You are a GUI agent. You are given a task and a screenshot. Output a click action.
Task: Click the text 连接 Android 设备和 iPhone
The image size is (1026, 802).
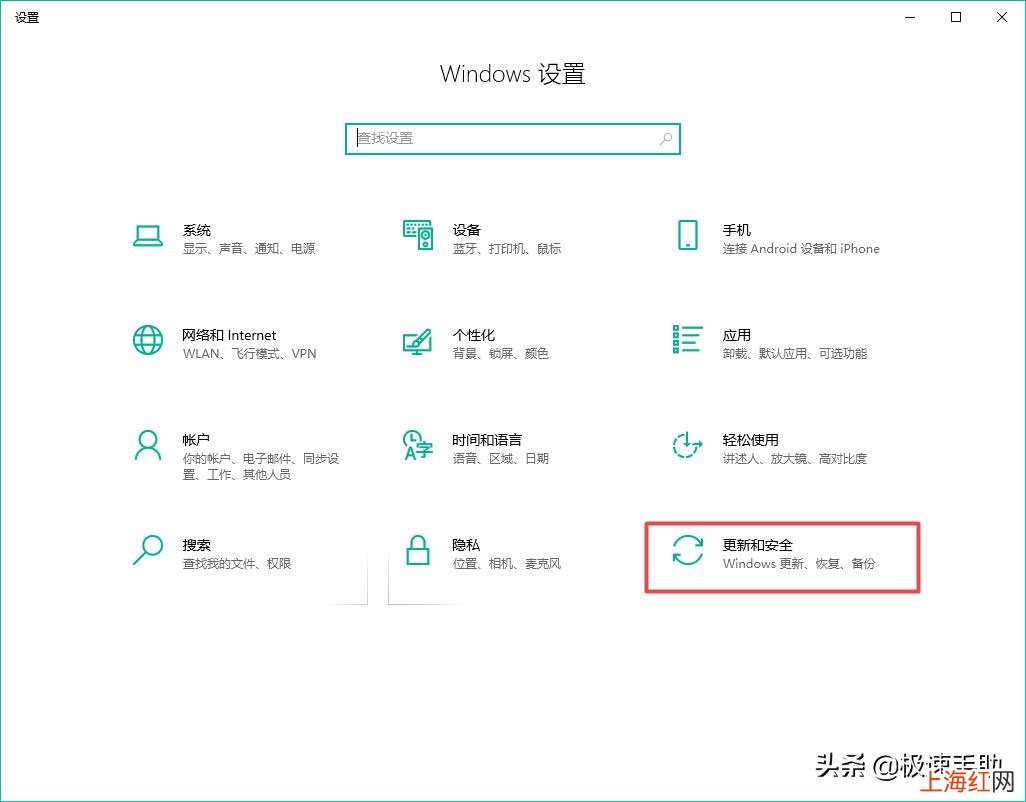(801, 249)
